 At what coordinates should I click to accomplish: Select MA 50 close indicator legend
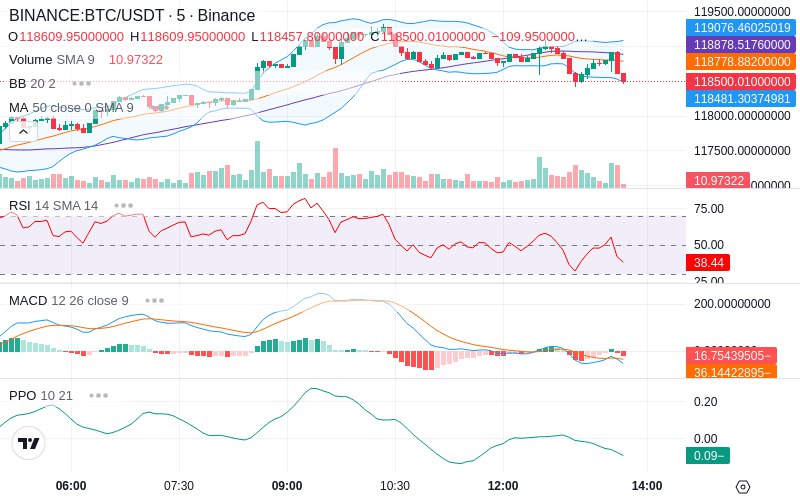(71, 108)
